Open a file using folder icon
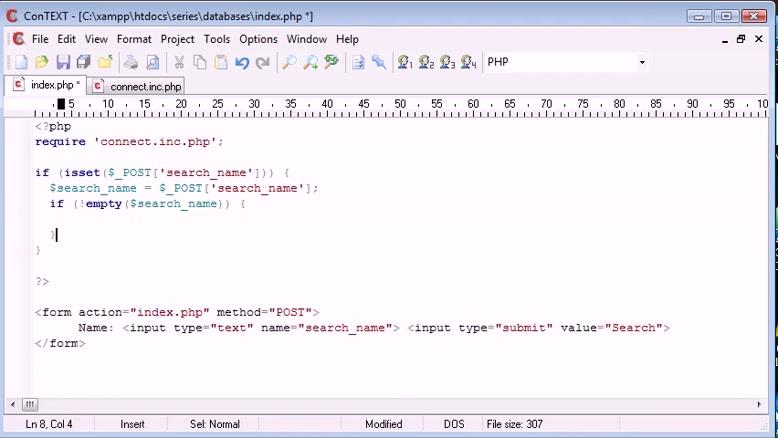This screenshot has width=778, height=438. point(42,62)
